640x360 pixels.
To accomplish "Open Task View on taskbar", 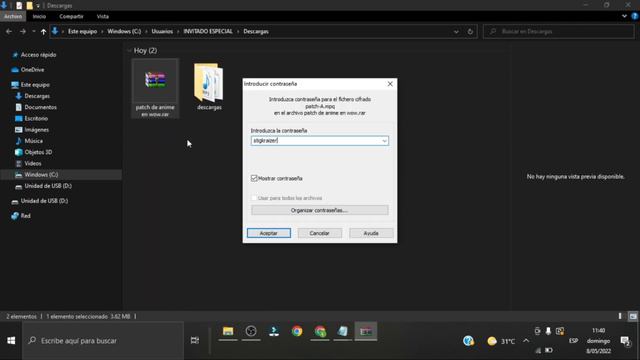I will (x=195, y=340).
